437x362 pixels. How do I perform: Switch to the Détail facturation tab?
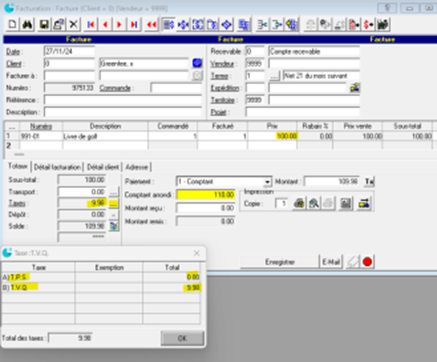point(57,167)
